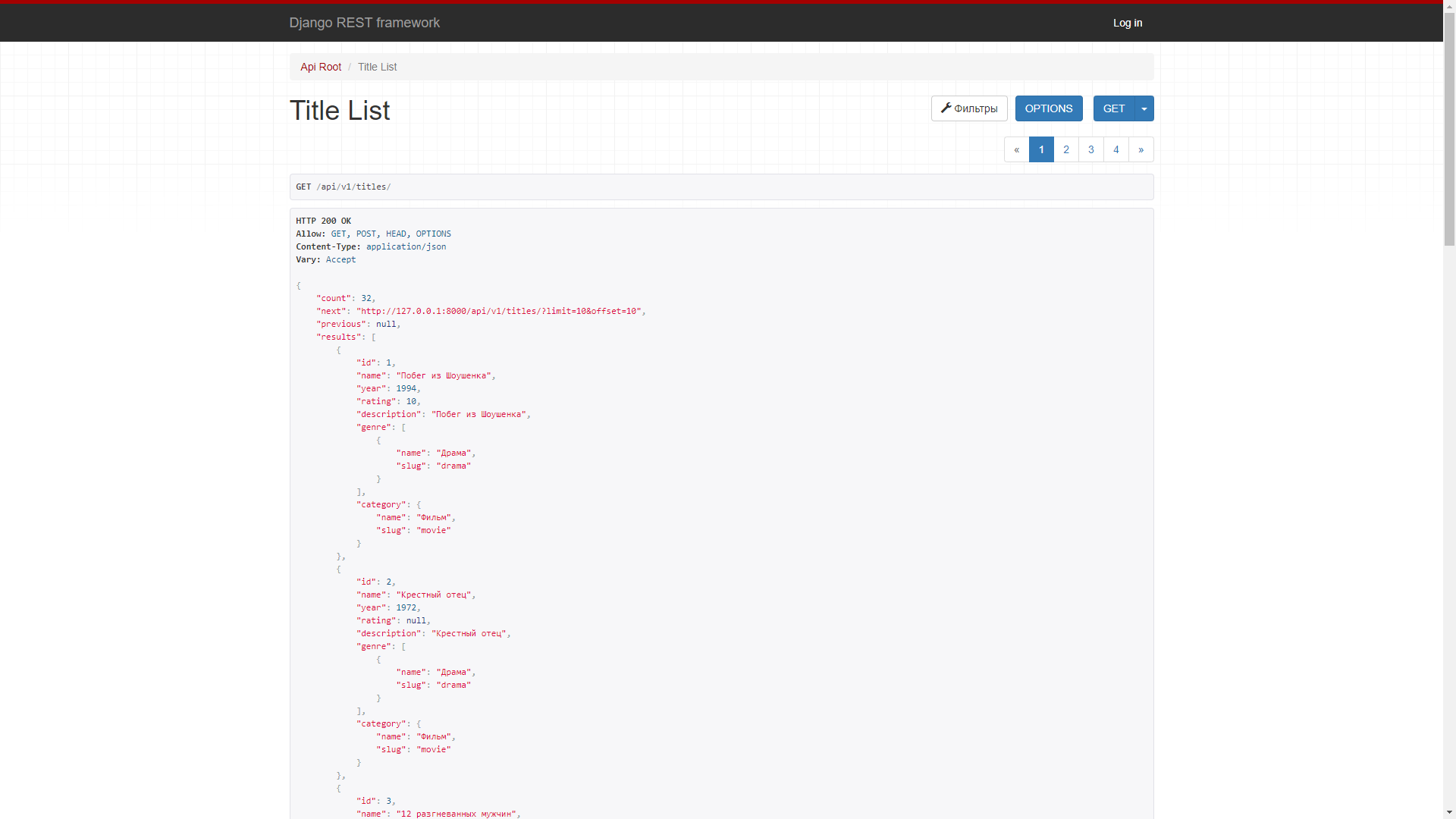Click the HTTP 200 OK status text
Viewport: 1456px width, 819px height.
[324, 221]
